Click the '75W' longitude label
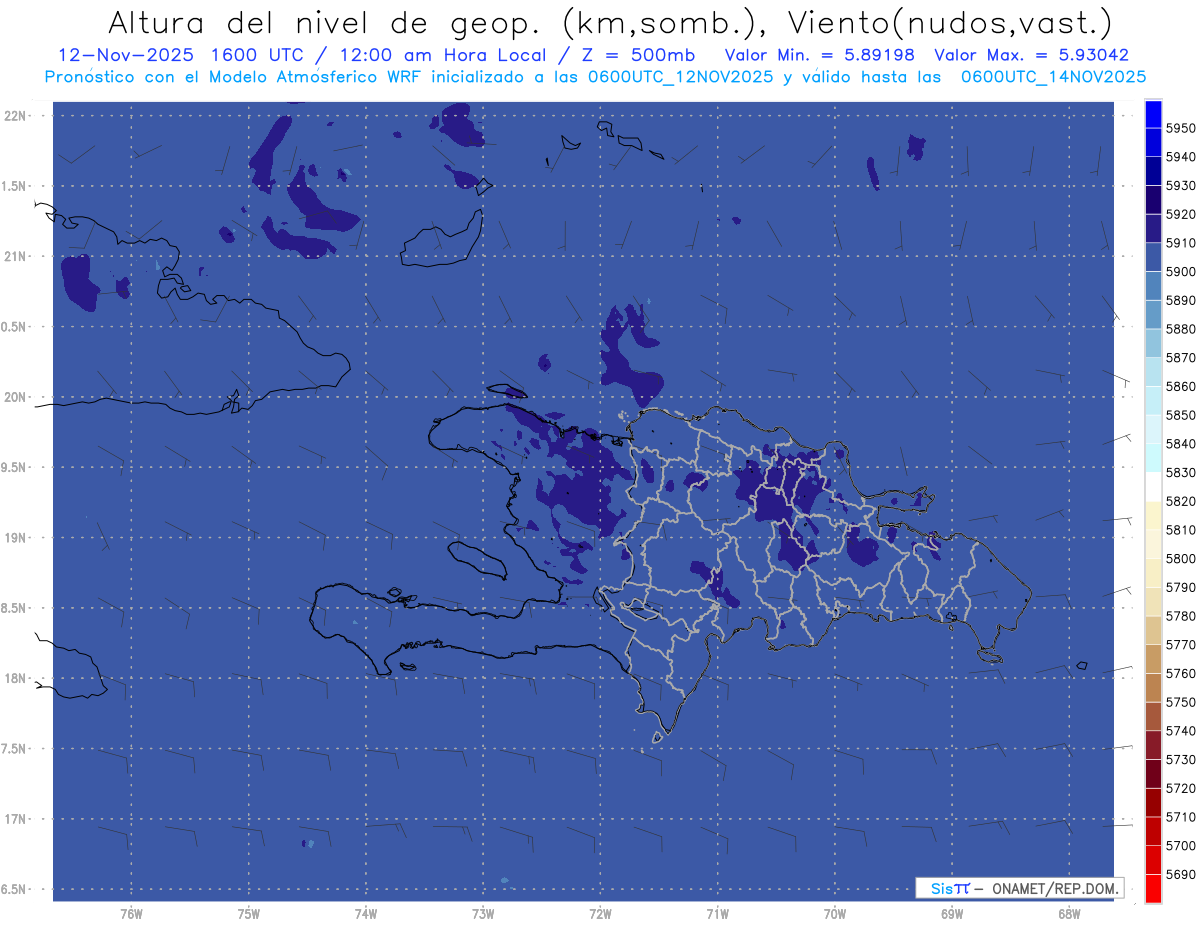Image resolution: width=1200 pixels, height=927 pixels. tap(249, 914)
